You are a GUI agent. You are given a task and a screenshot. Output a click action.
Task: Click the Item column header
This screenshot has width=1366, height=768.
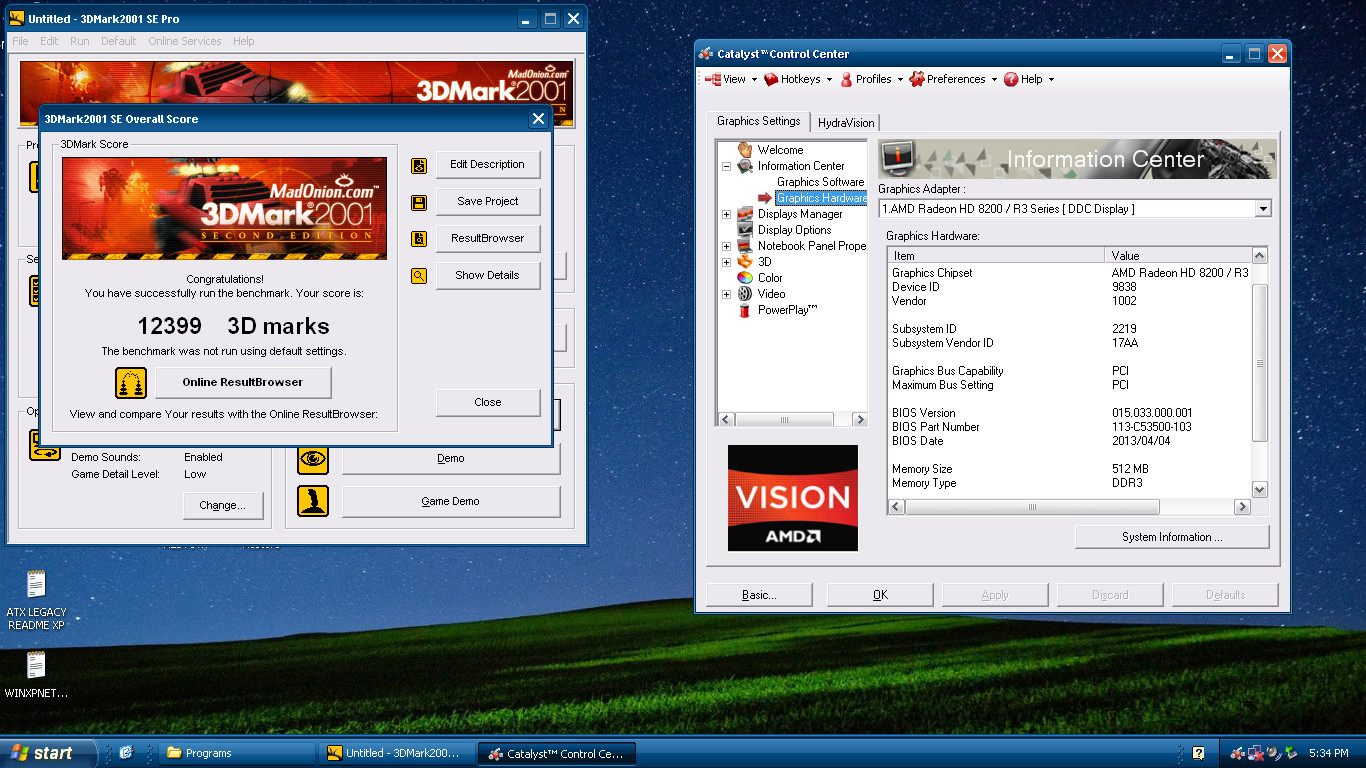coord(996,255)
